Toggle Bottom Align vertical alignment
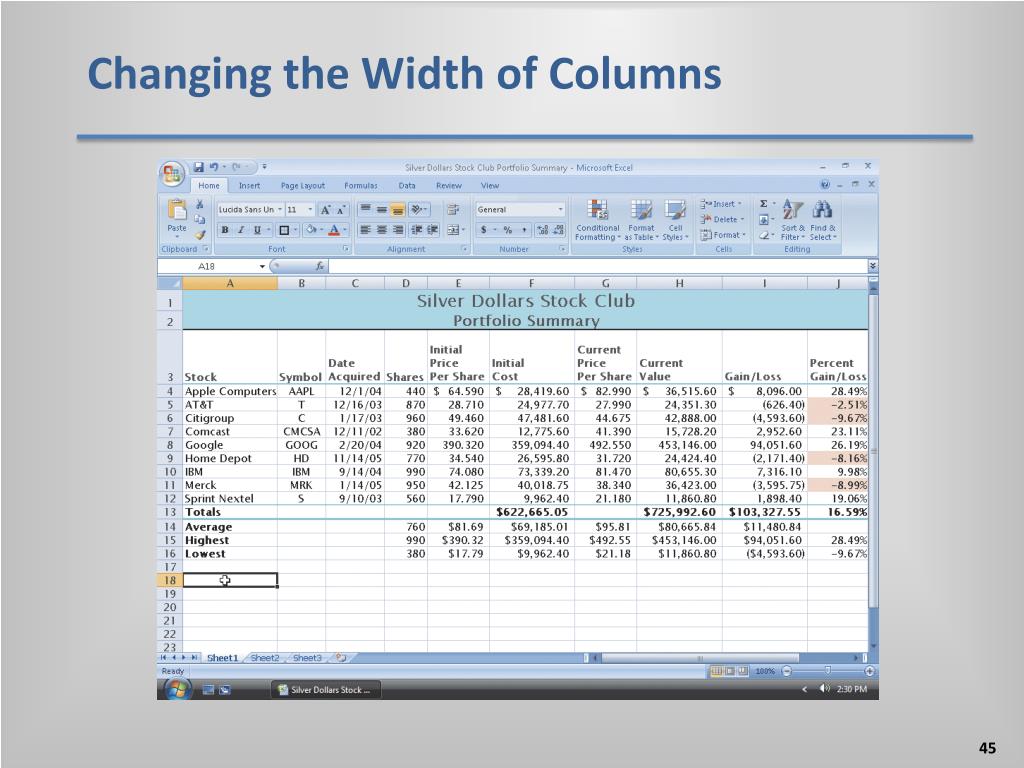 pos(398,210)
